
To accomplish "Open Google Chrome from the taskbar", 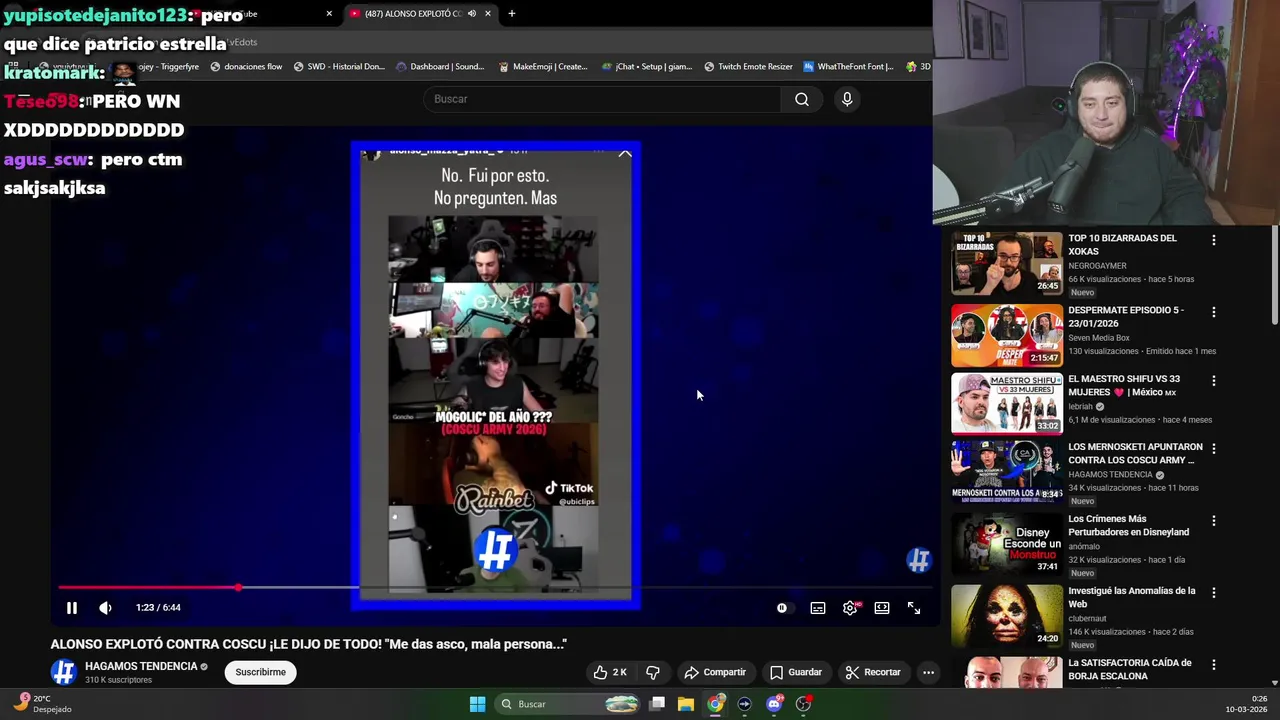I will pyautogui.click(x=715, y=704).
